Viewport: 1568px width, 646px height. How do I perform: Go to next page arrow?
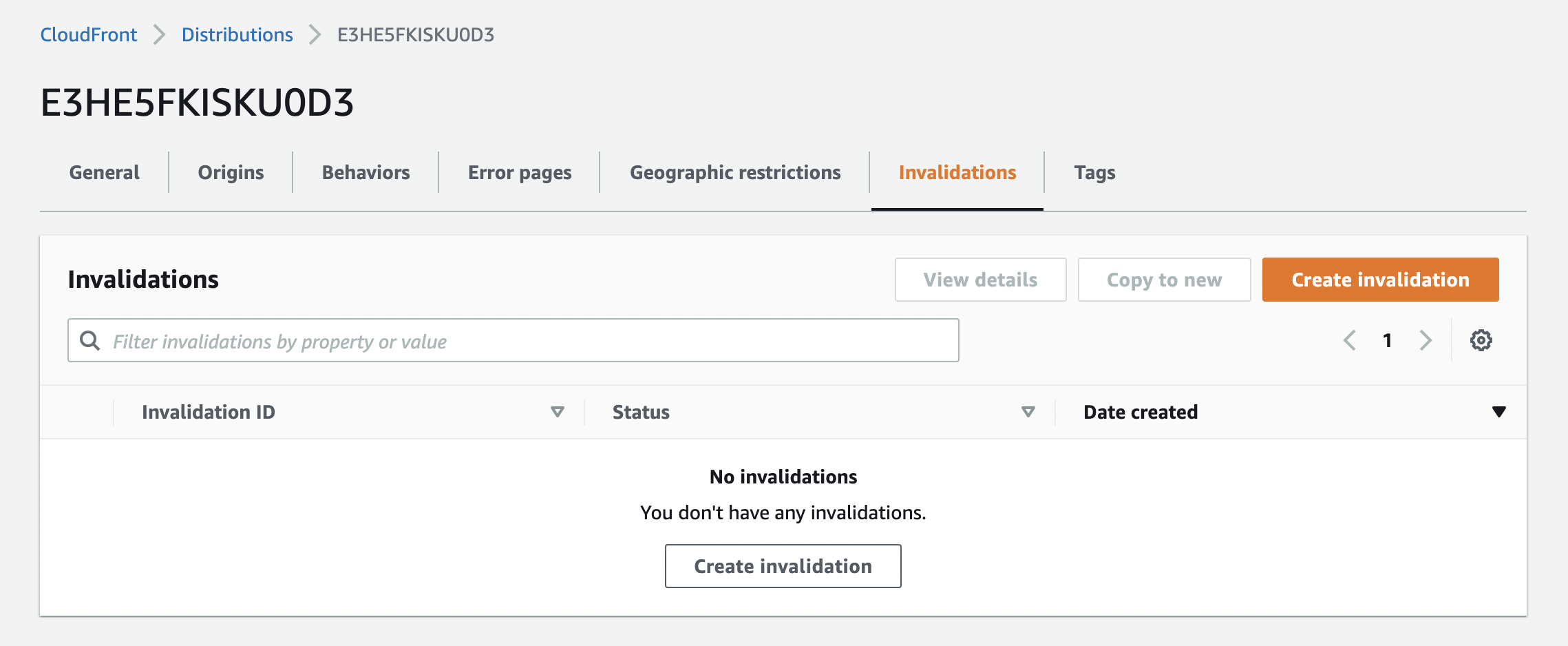[x=1426, y=340]
